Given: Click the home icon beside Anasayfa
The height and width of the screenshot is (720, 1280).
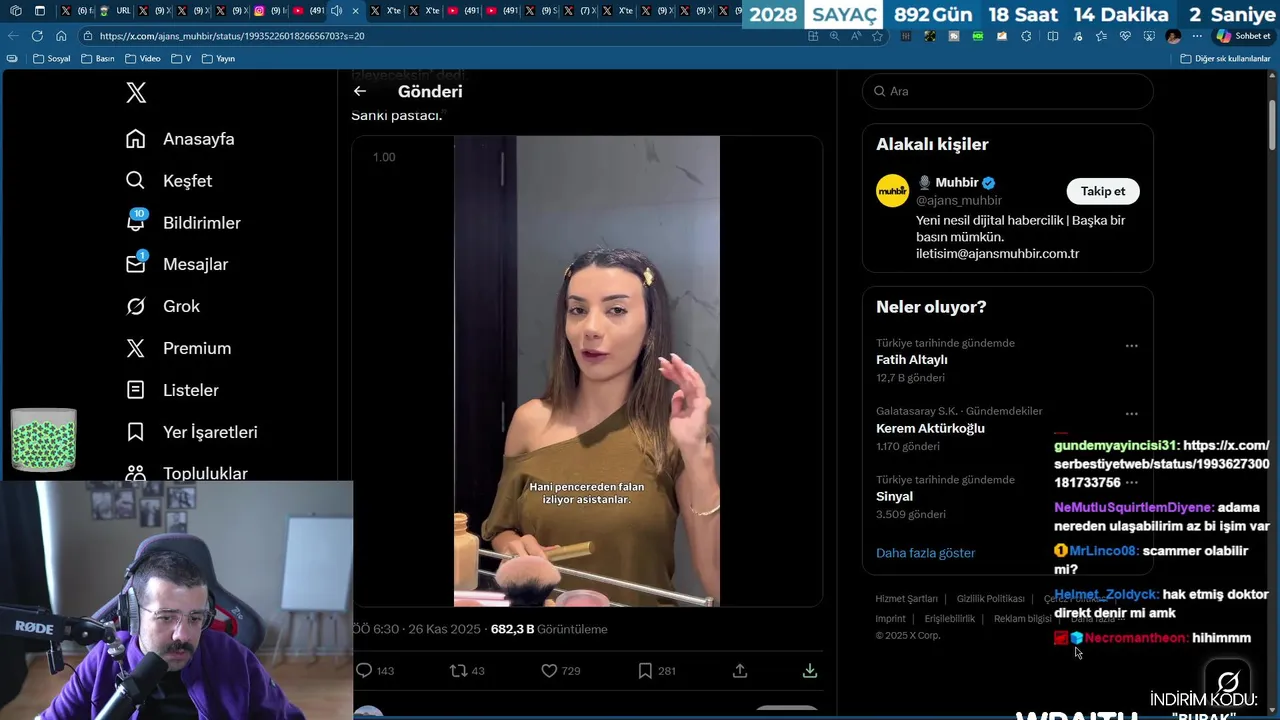Looking at the screenshot, I should tap(136, 139).
